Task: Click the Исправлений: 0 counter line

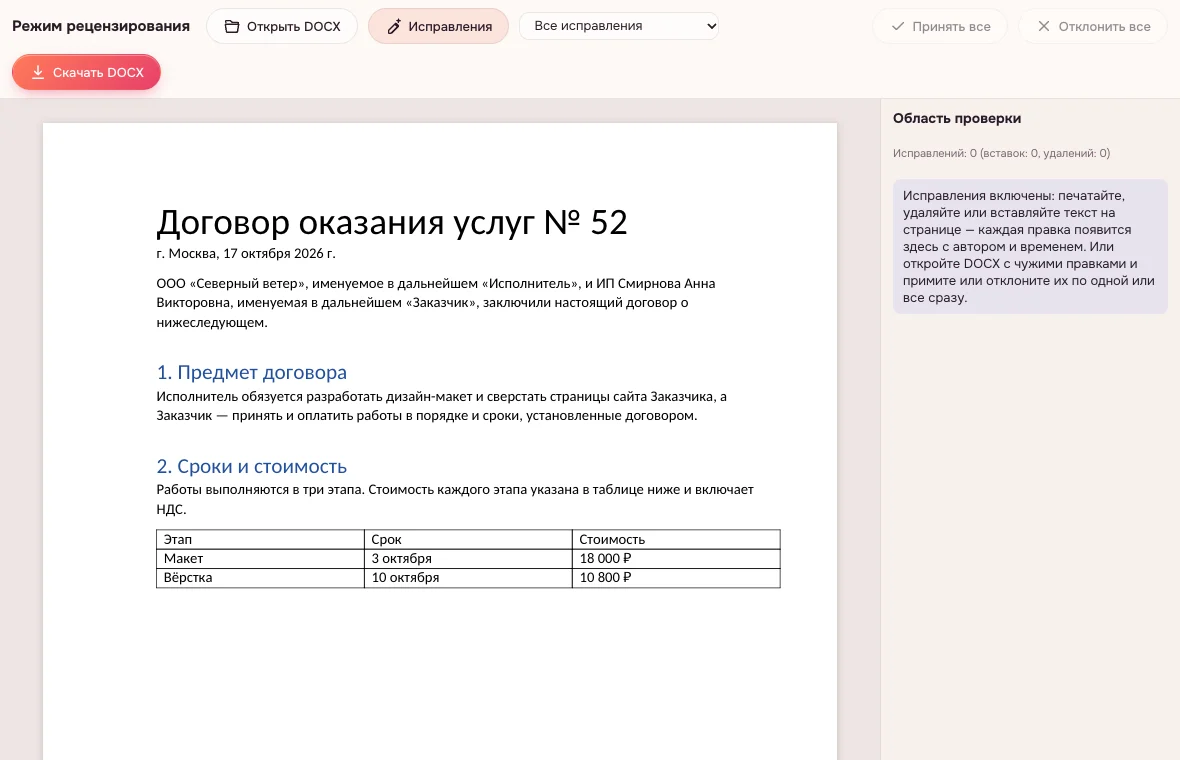Action: point(1001,153)
